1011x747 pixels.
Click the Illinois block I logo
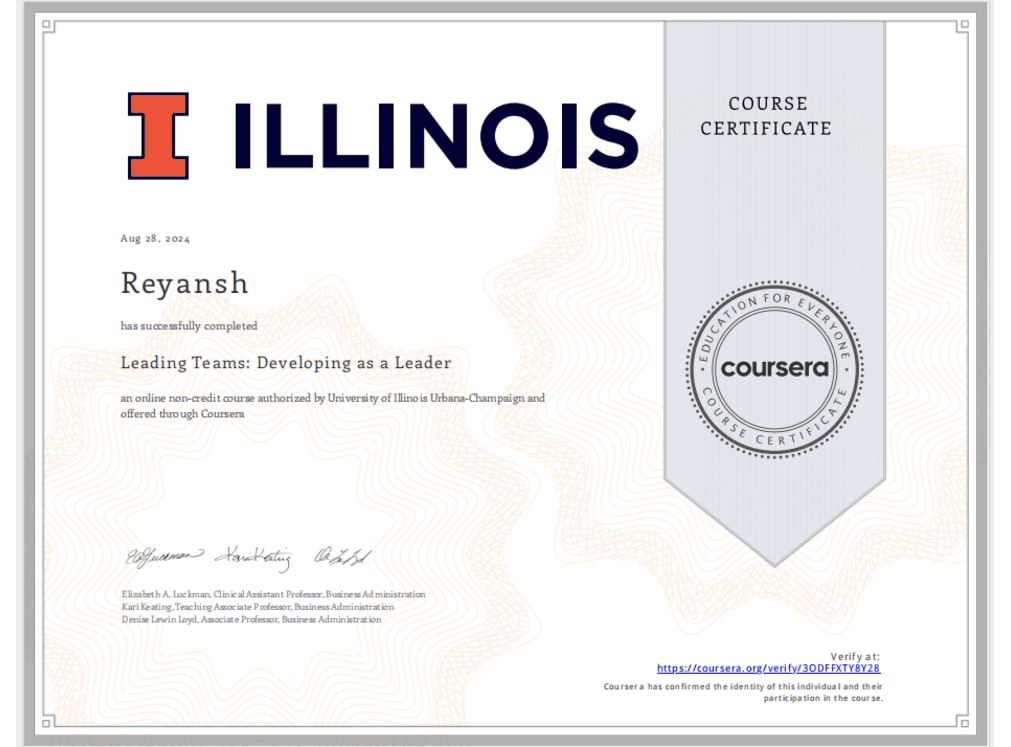tap(159, 135)
